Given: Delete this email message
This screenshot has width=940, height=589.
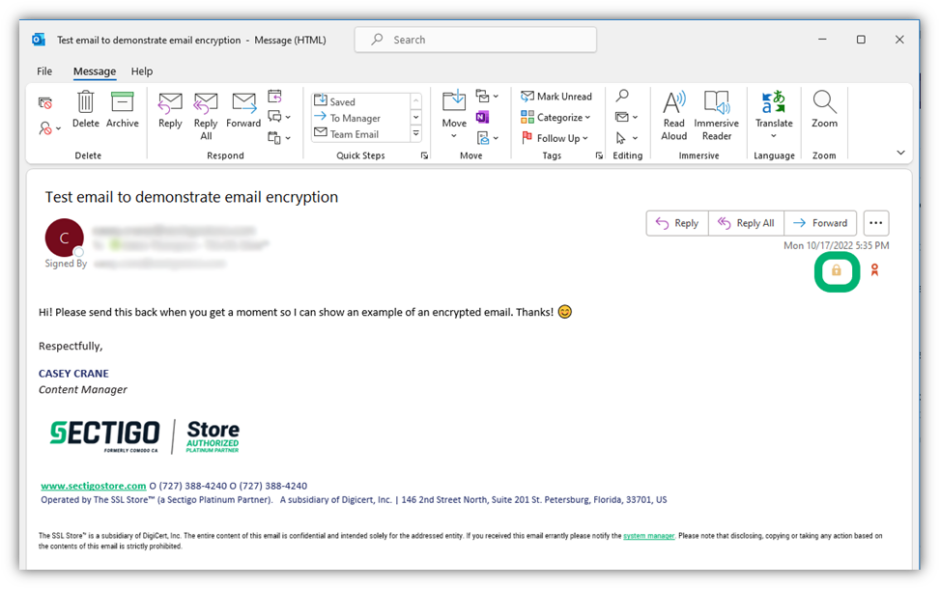Looking at the screenshot, I should pyautogui.click(x=85, y=110).
